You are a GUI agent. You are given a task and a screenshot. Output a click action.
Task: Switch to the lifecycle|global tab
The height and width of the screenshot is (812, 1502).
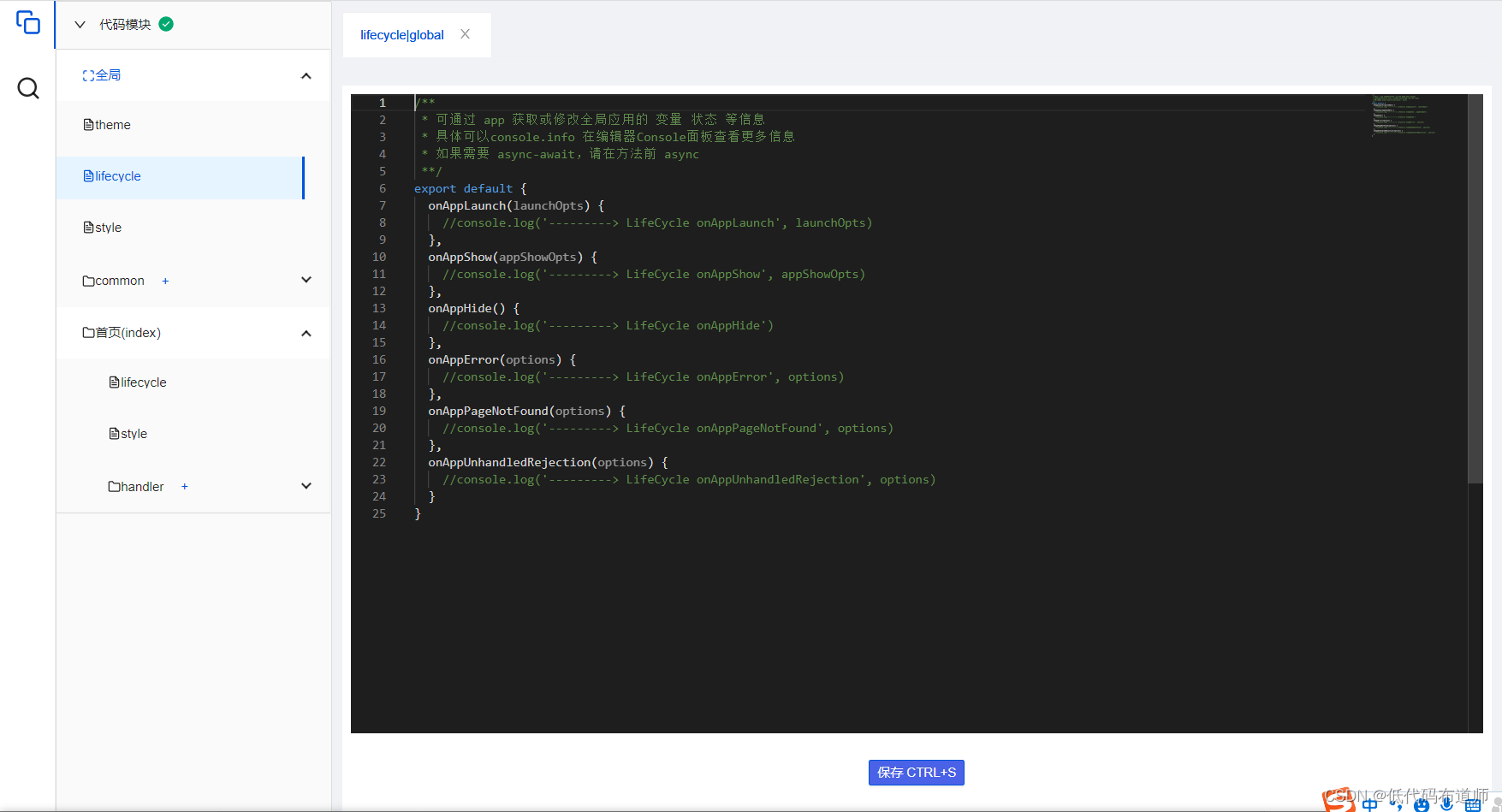[402, 35]
